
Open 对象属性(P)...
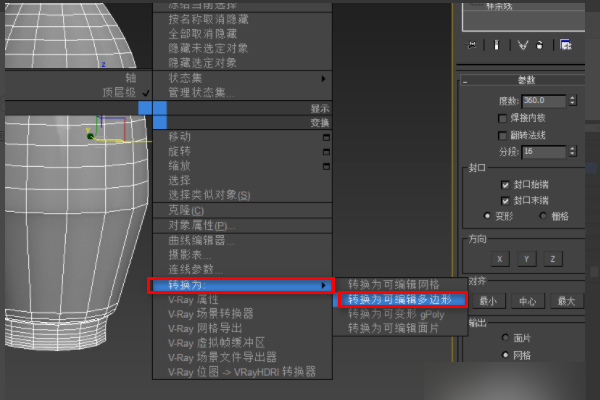[202, 225]
